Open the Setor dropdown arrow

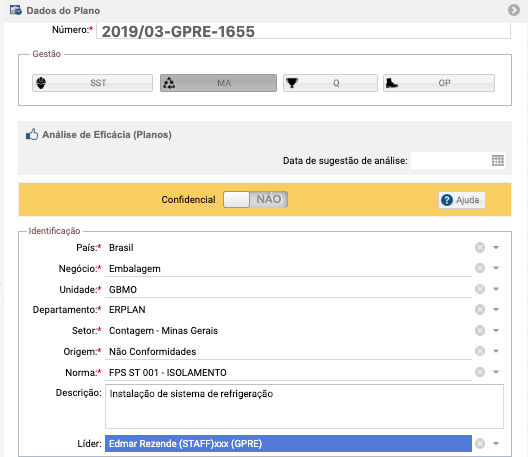click(496, 330)
